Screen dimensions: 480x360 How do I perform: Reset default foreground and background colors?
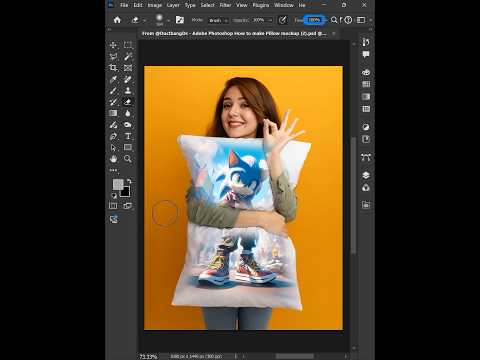(114, 195)
